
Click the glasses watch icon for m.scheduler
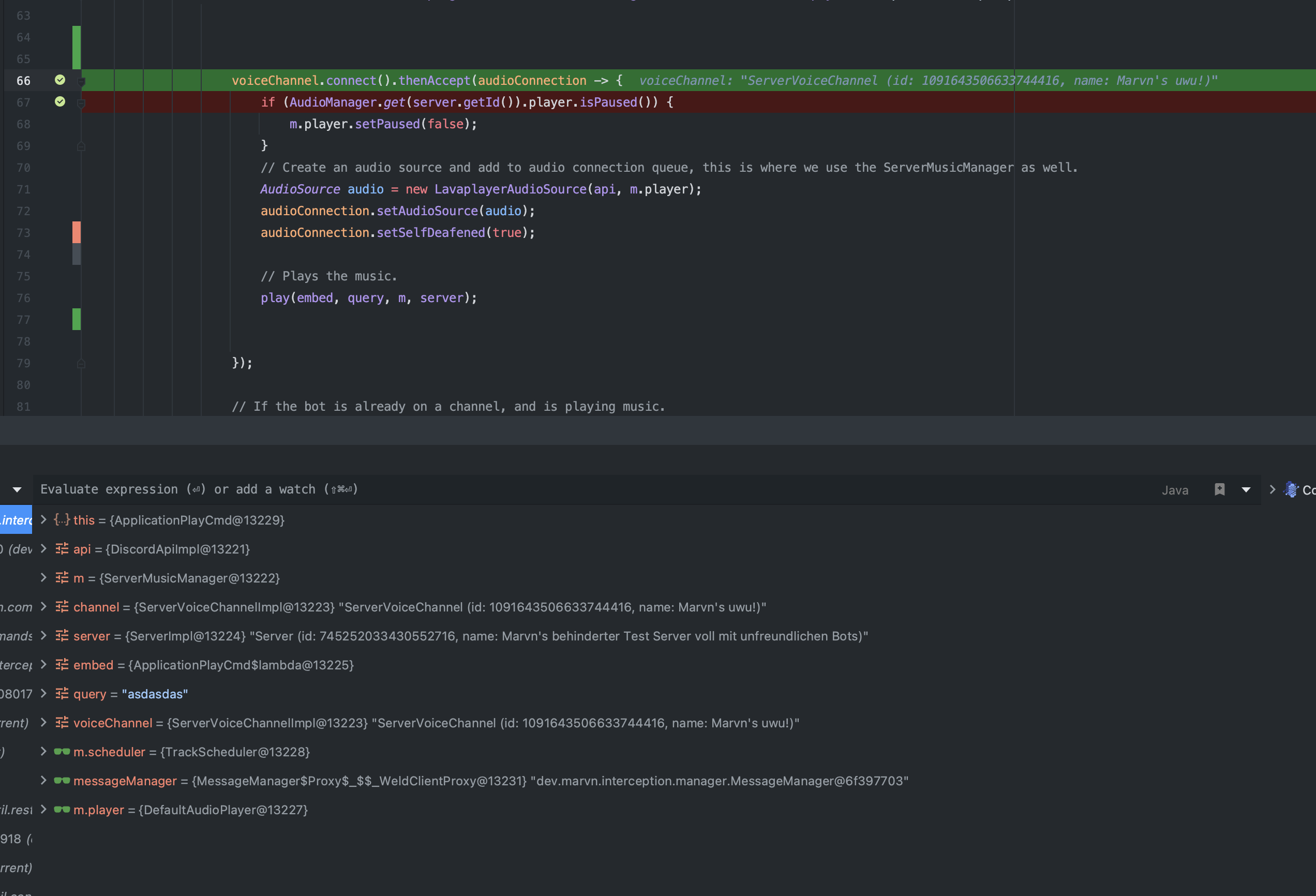pyautogui.click(x=62, y=752)
